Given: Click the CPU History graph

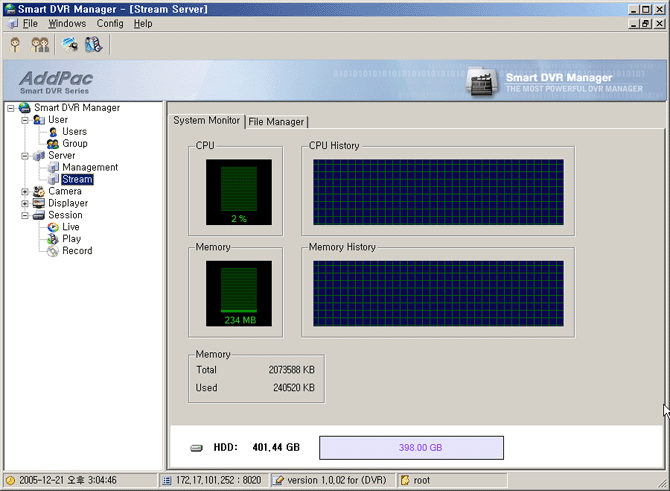Looking at the screenshot, I should click(438, 192).
